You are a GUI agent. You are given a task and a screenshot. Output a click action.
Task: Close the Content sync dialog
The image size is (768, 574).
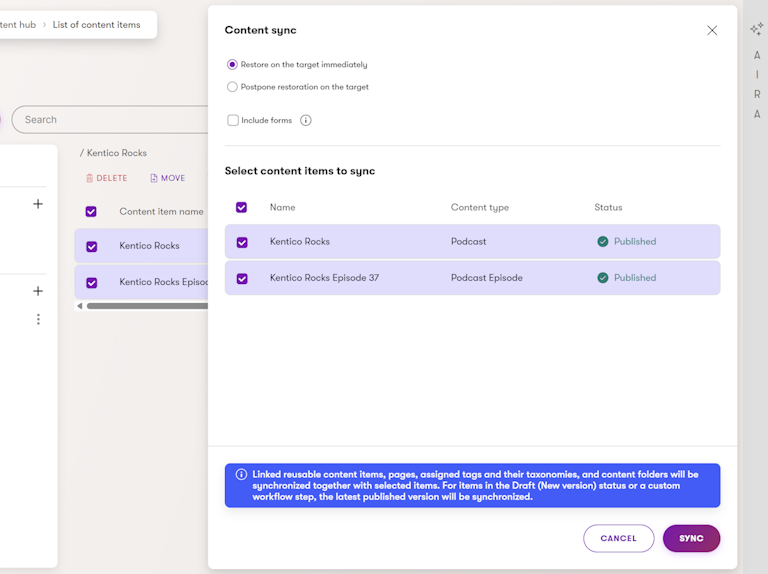pyautogui.click(x=712, y=30)
